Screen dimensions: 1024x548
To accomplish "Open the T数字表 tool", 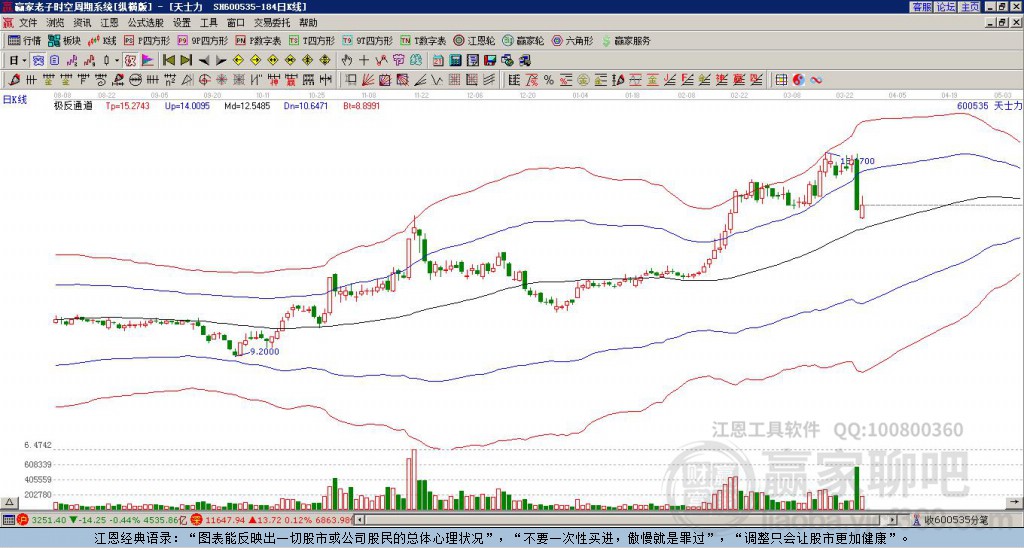I will 423,40.
